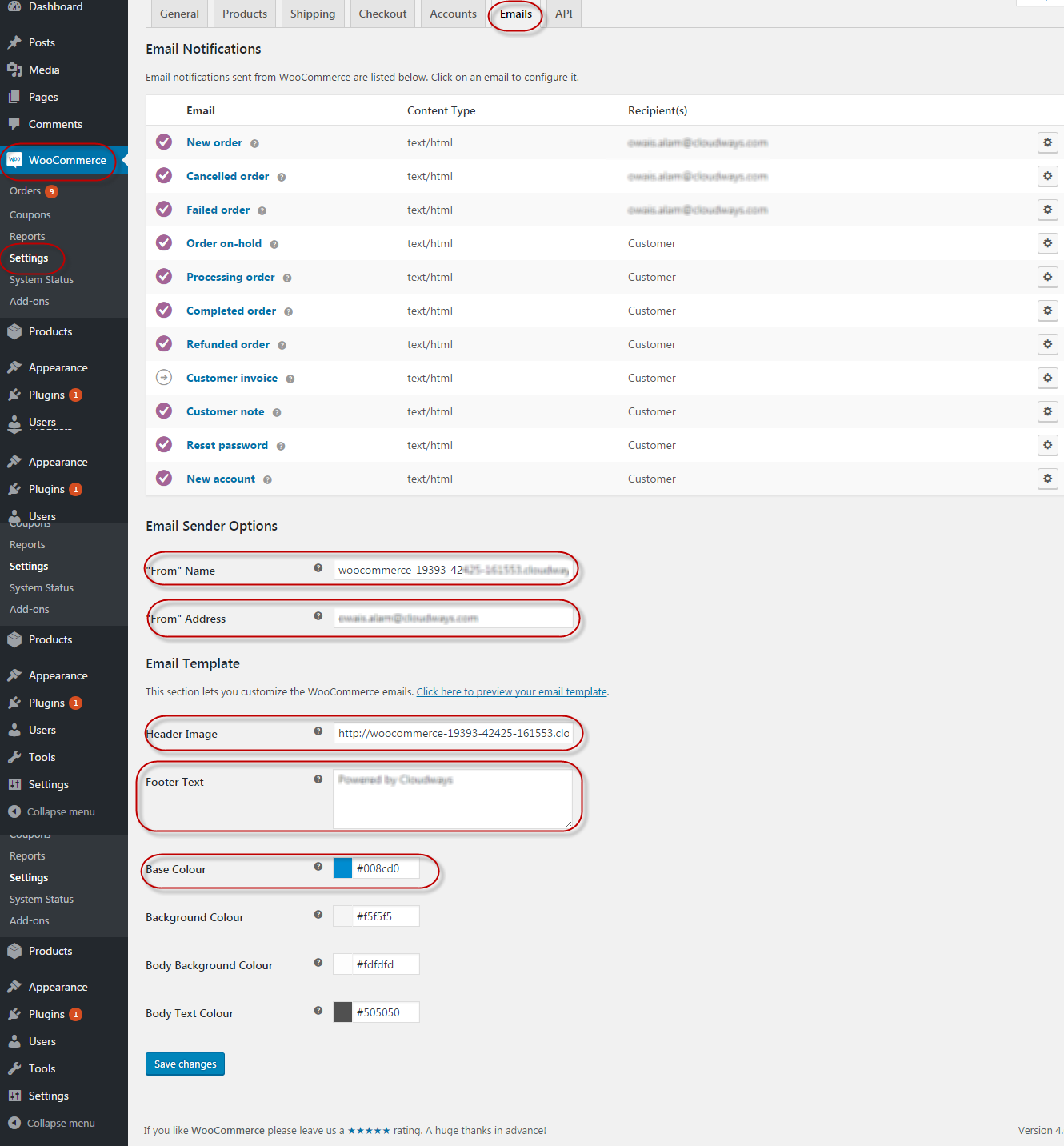Click the Body Text Colour dark swatch
This screenshot has height=1146, width=1064.
point(342,1012)
